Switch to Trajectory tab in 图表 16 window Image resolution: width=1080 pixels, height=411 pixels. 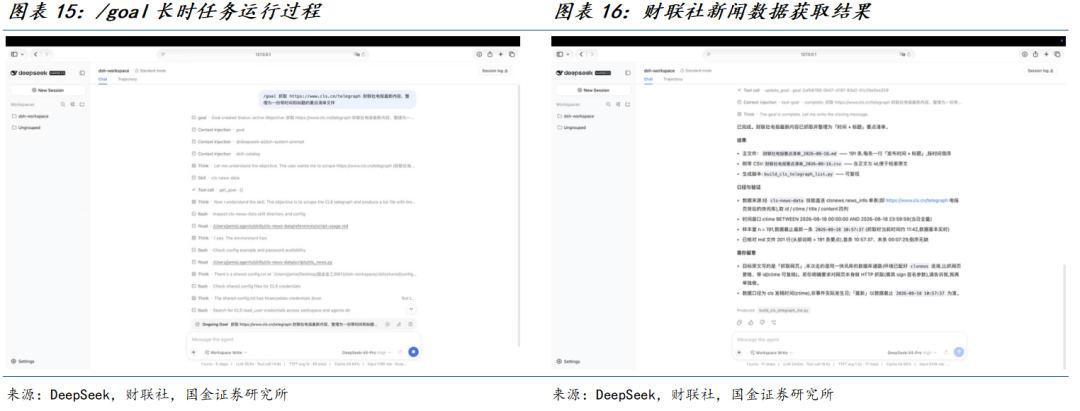pyautogui.click(x=673, y=79)
